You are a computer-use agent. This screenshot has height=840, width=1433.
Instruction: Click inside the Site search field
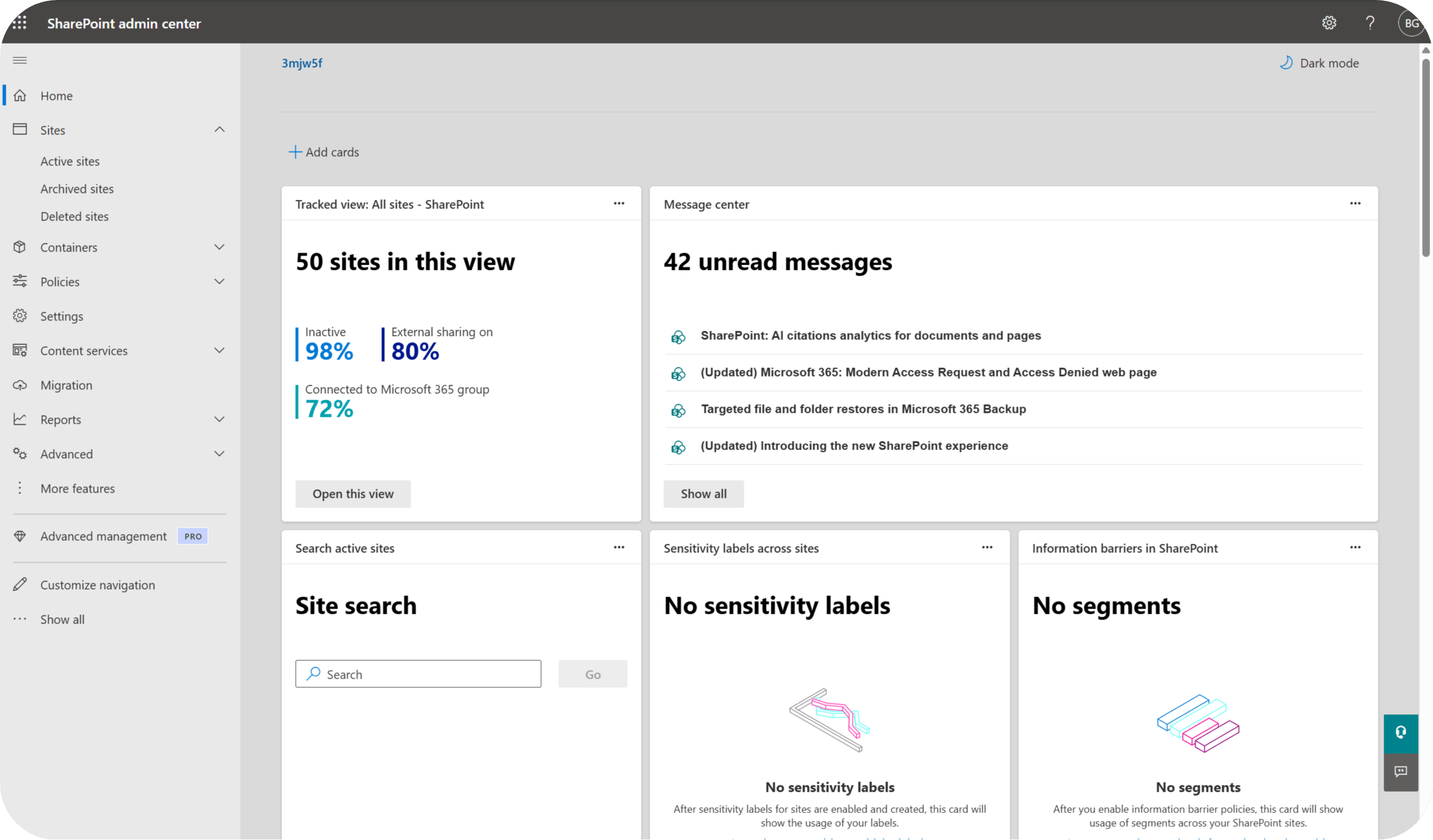tap(418, 673)
